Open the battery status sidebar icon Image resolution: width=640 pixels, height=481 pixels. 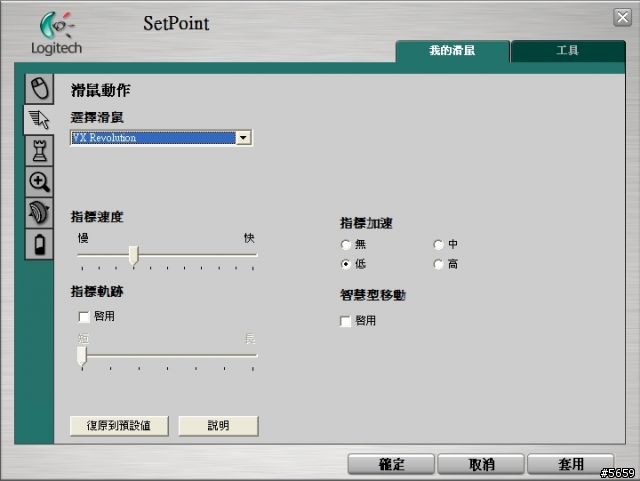click(39, 244)
